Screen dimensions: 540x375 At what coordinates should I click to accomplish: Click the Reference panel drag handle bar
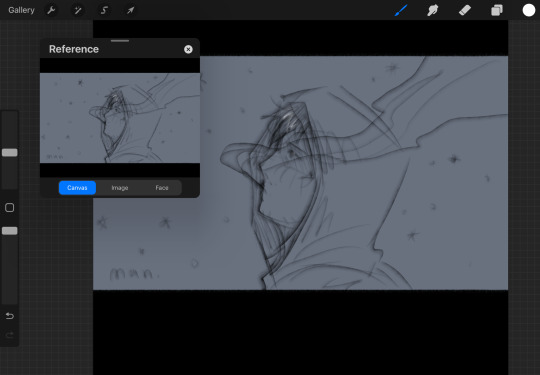(x=120, y=41)
